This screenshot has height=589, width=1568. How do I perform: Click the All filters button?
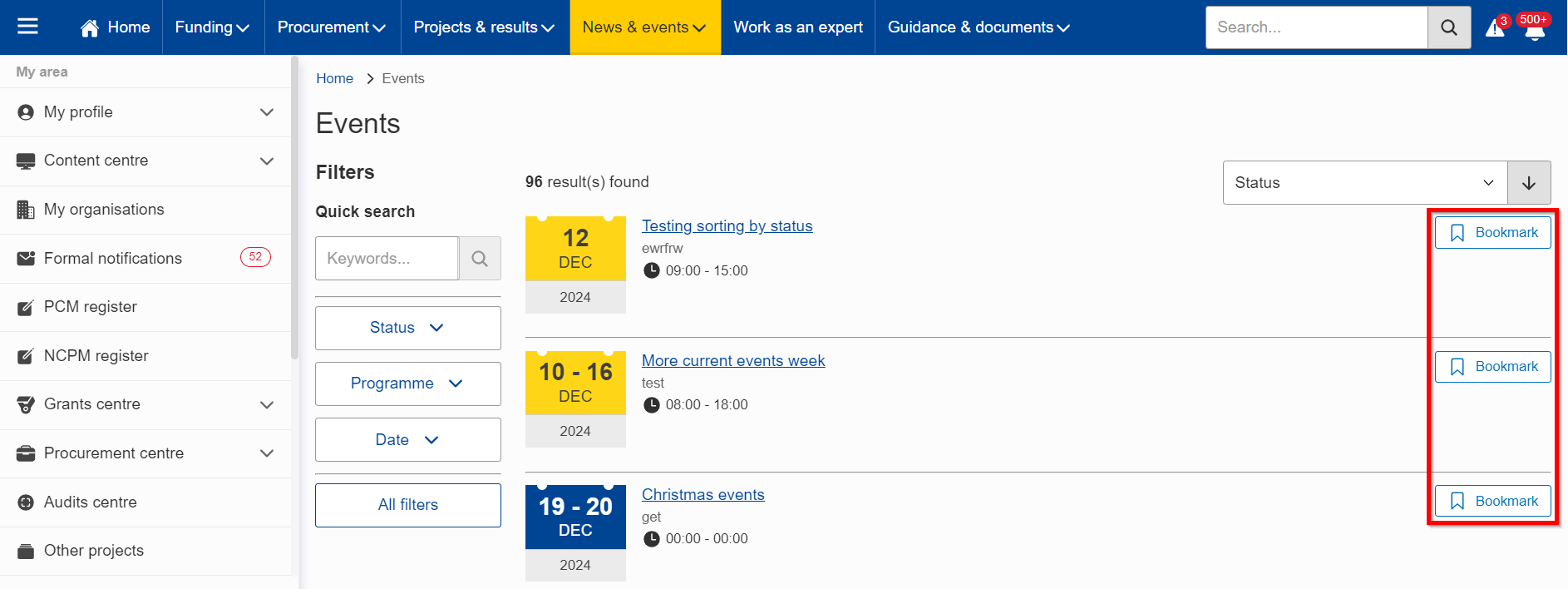pos(408,505)
